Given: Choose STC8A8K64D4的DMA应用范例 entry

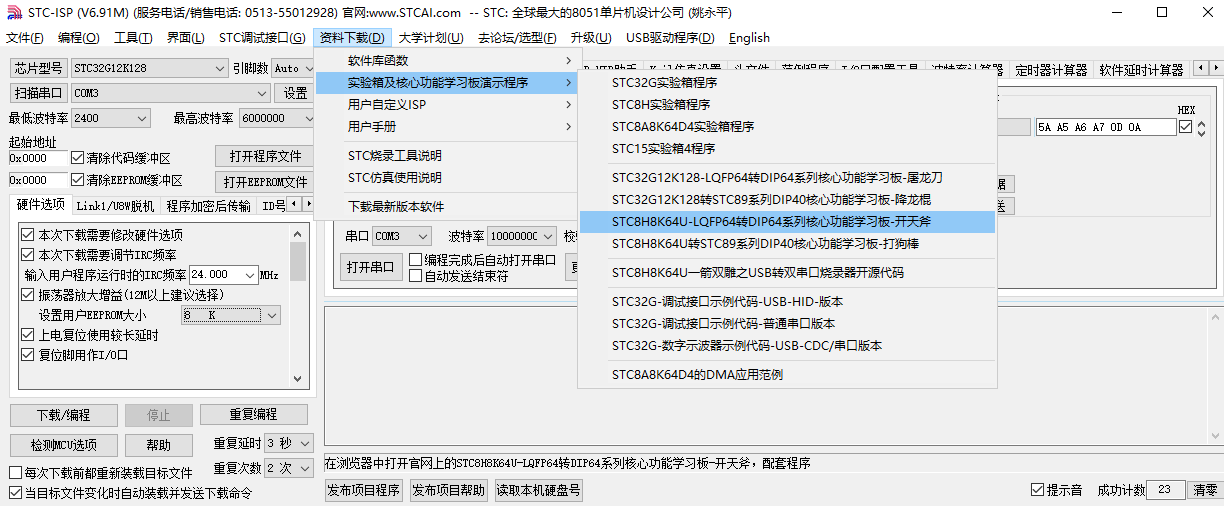Looking at the screenshot, I should tap(788, 375).
